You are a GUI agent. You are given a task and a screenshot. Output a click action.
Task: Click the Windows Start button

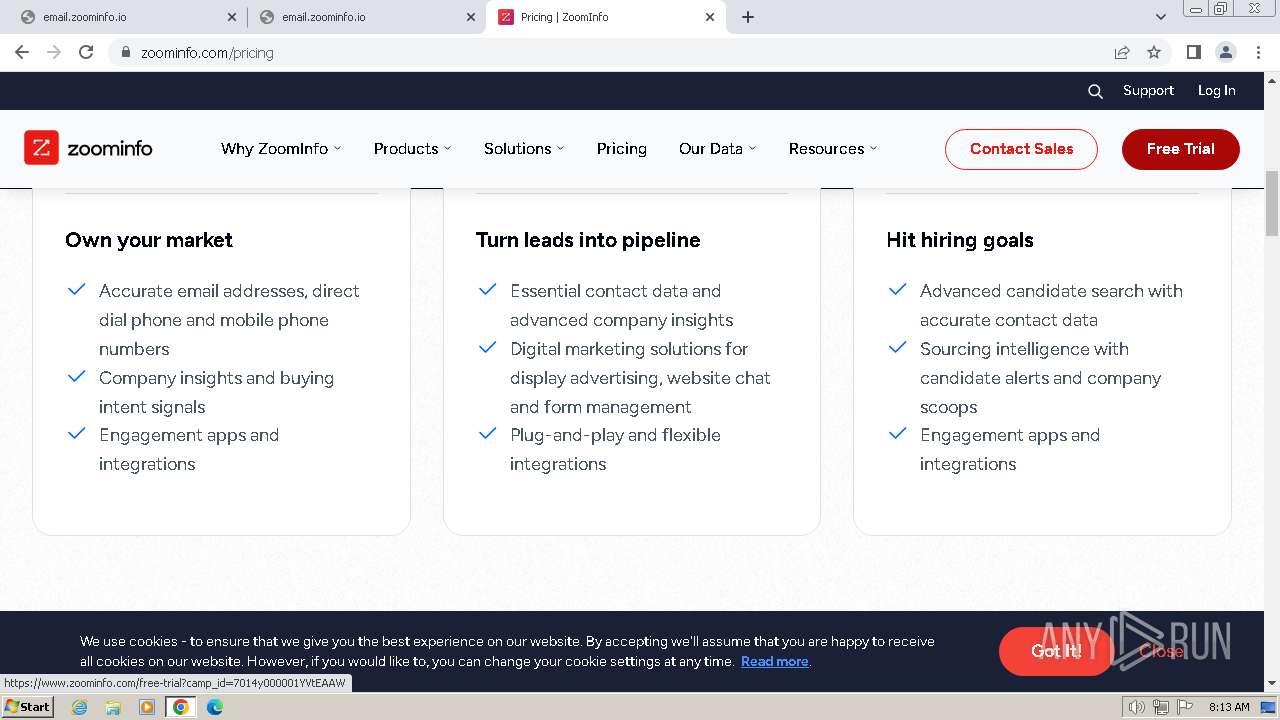[x=27, y=706]
